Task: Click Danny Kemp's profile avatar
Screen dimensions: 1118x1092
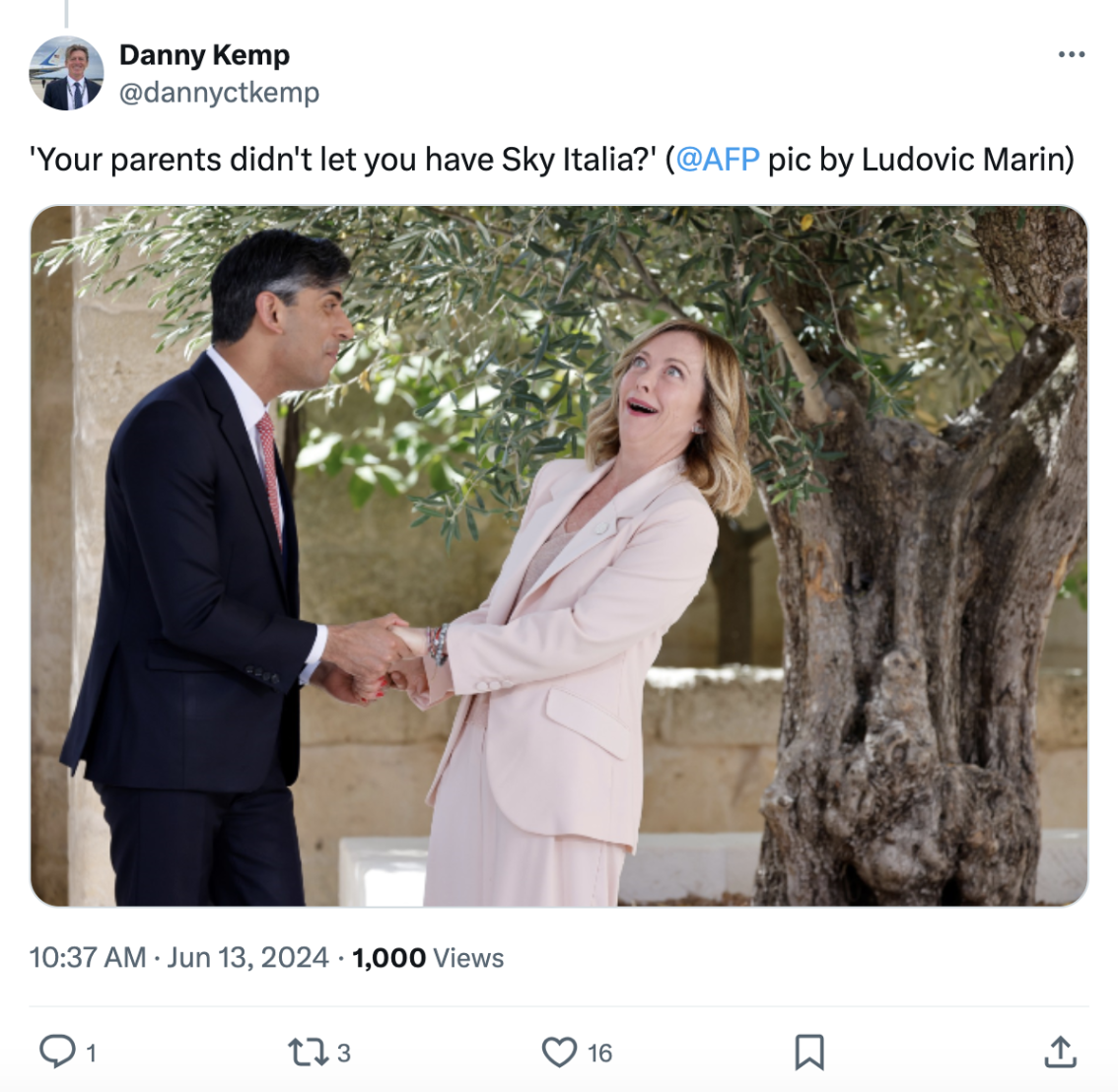Action: [66, 74]
